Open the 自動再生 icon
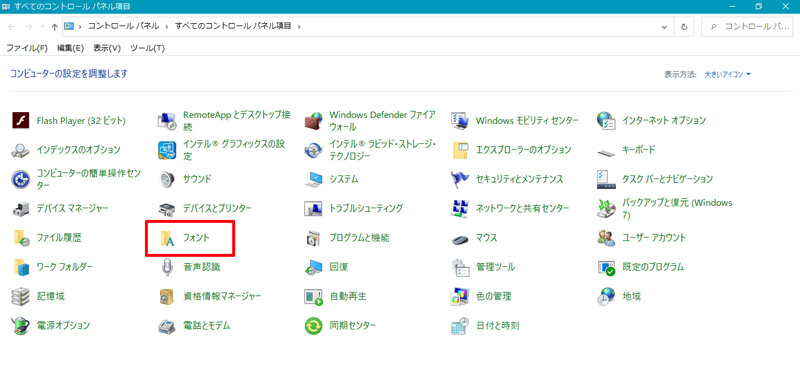 coord(314,296)
